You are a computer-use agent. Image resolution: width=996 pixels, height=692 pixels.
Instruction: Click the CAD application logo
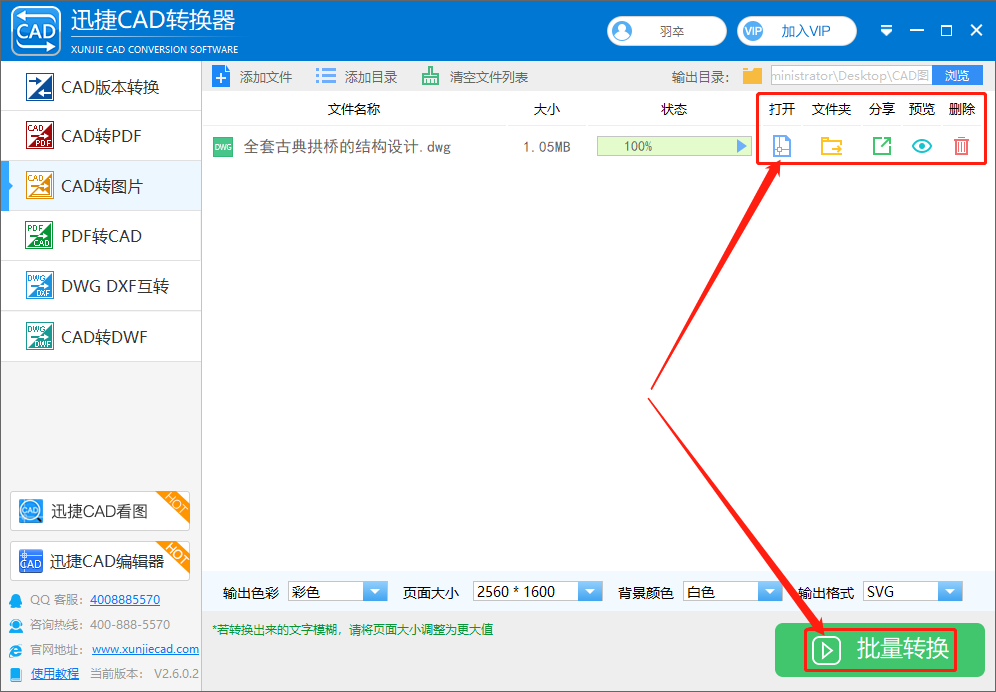click(36, 31)
